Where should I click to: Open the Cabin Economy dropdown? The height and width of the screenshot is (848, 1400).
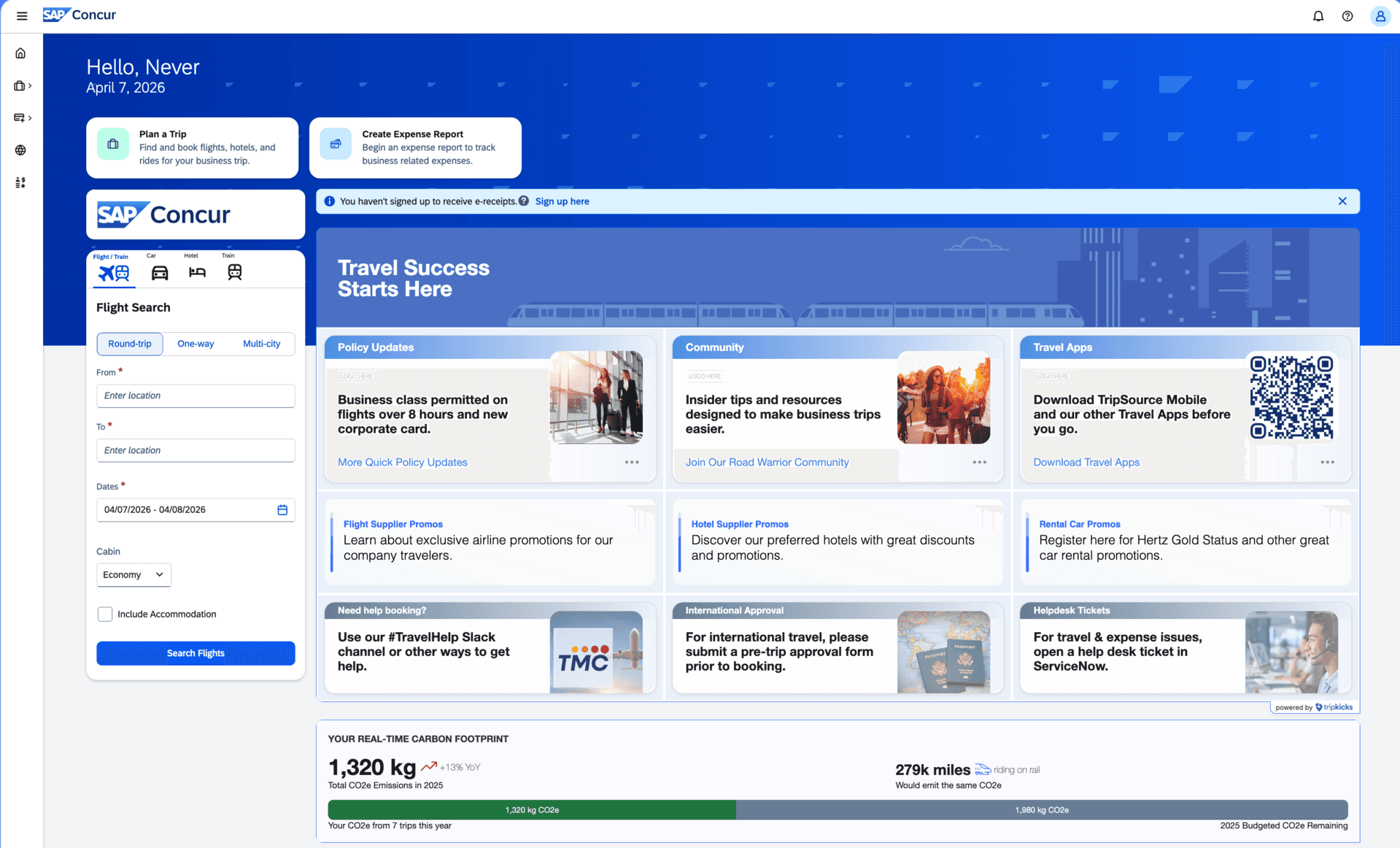tap(134, 575)
